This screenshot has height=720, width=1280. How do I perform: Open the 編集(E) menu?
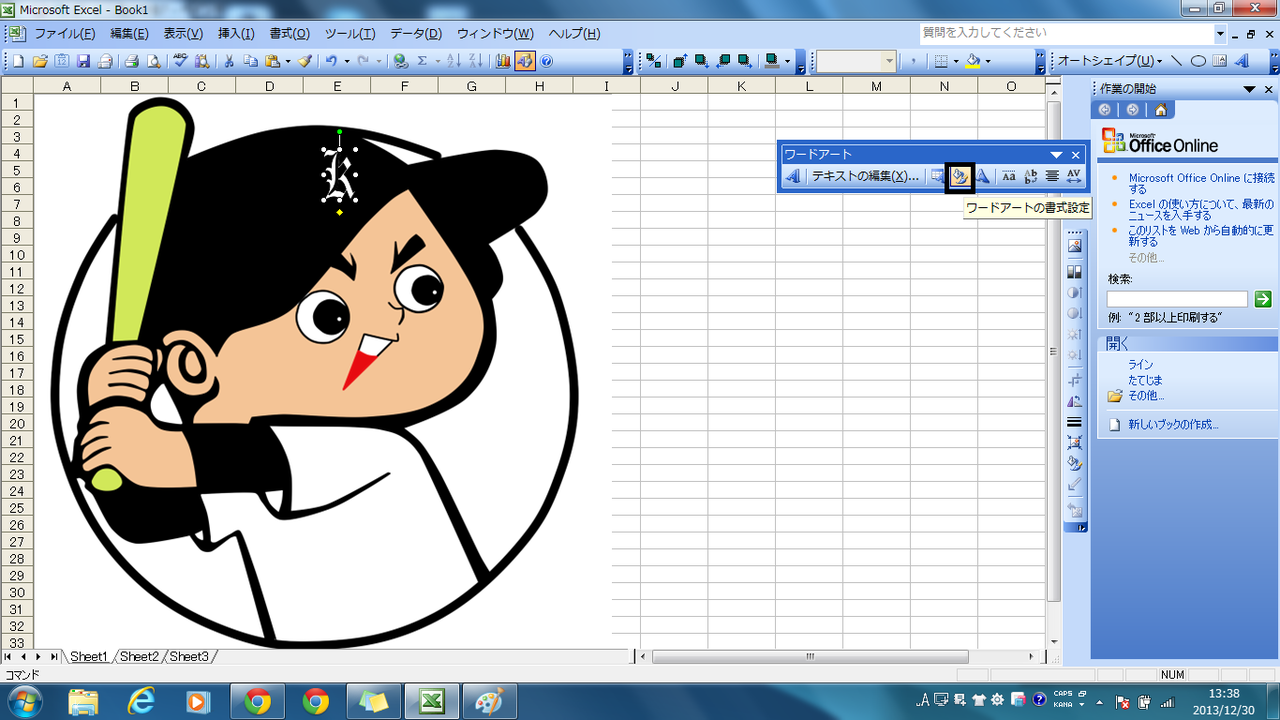(129, 33)
